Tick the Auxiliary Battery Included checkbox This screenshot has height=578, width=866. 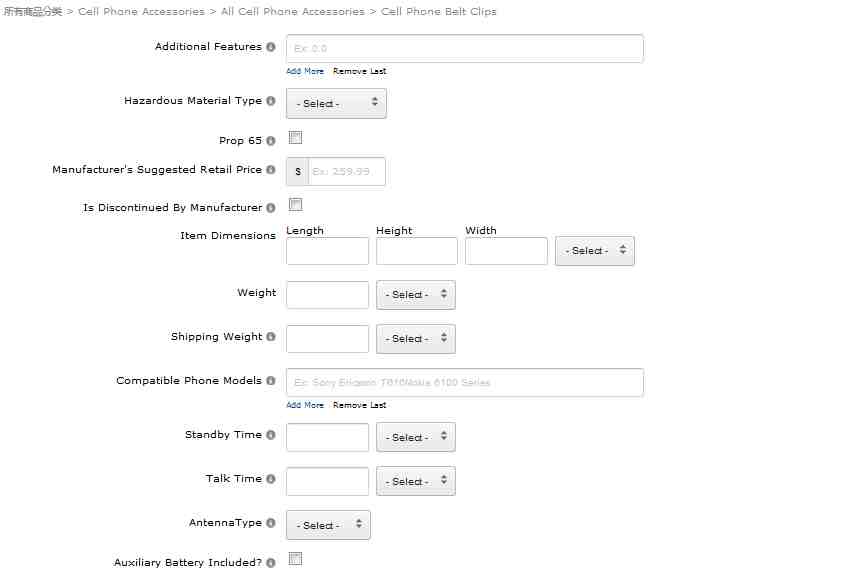[x=296, y=559]
